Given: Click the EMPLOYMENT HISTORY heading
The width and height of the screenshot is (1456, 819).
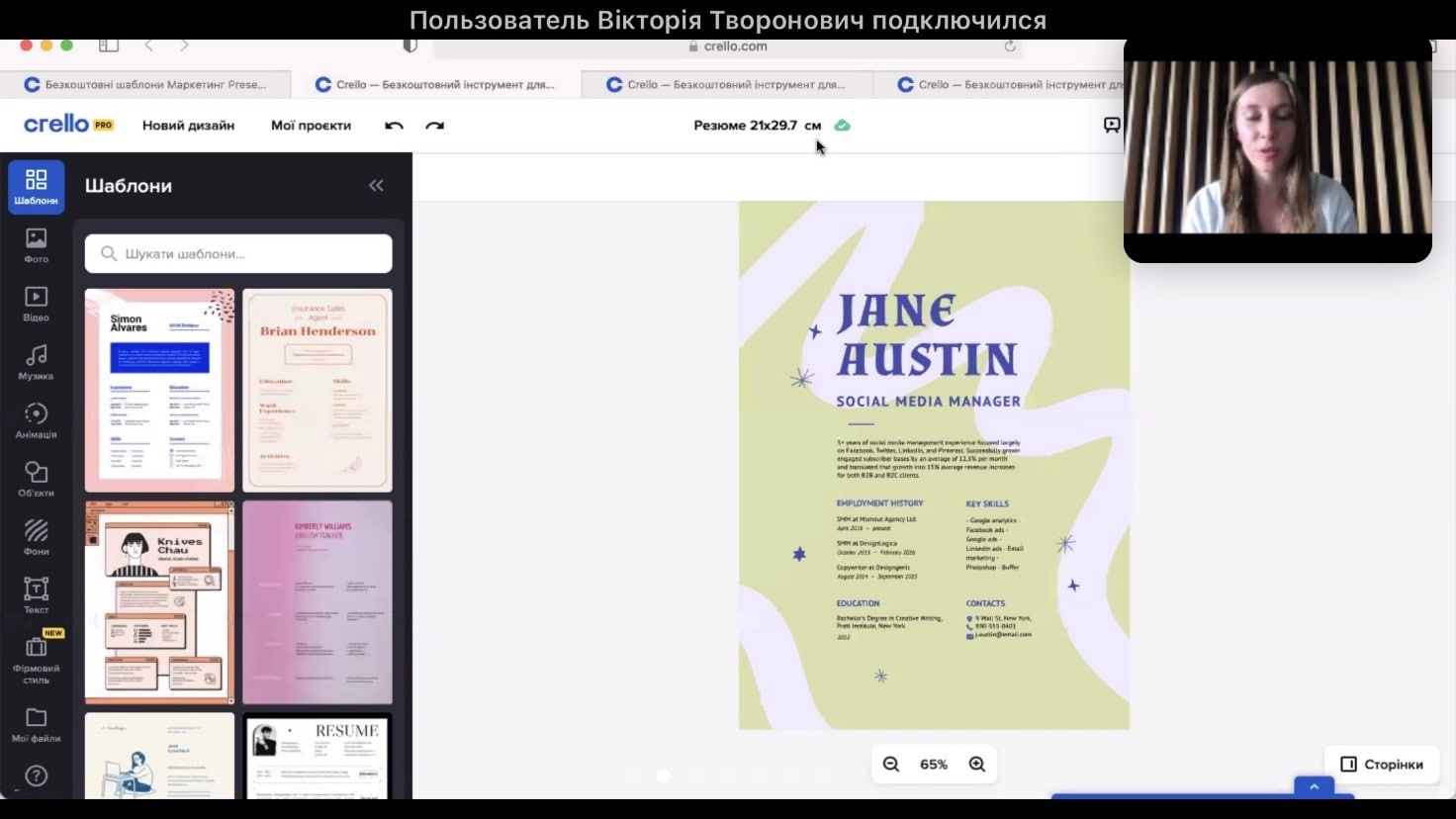Looking at the screenshot, I should click(x=879, y=503).
